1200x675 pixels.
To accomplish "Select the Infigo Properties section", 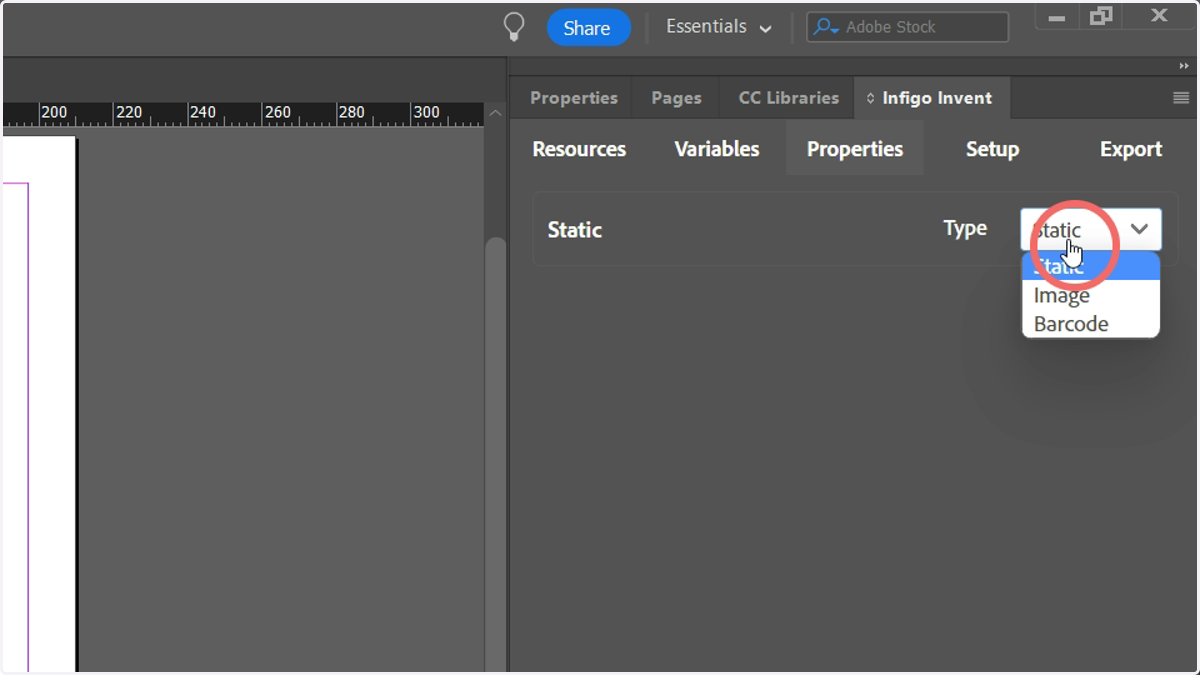I will [x=855, y=149].
